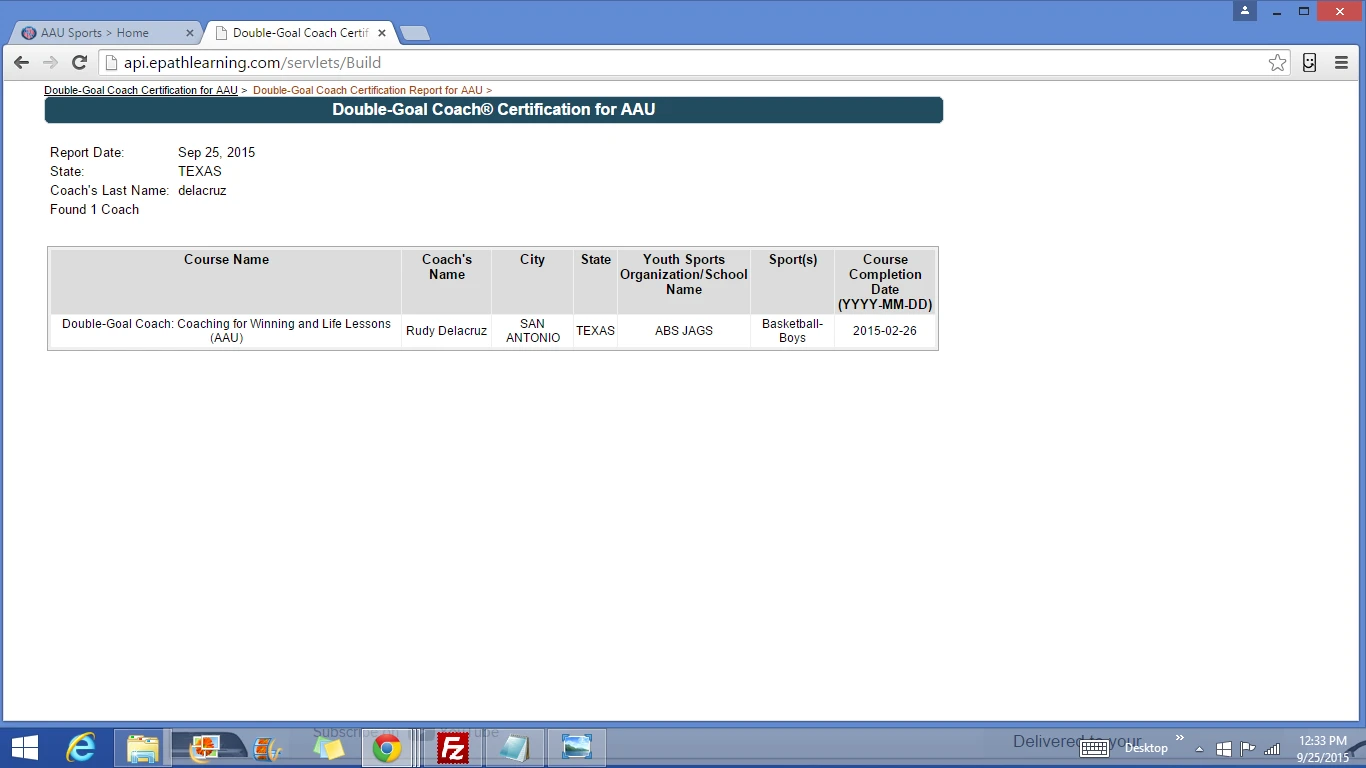Image resolution: width=1366 pixels, height=768 pixels.
Task: Click the Double-Goal Coach course name cell
Action: (226, 331)
